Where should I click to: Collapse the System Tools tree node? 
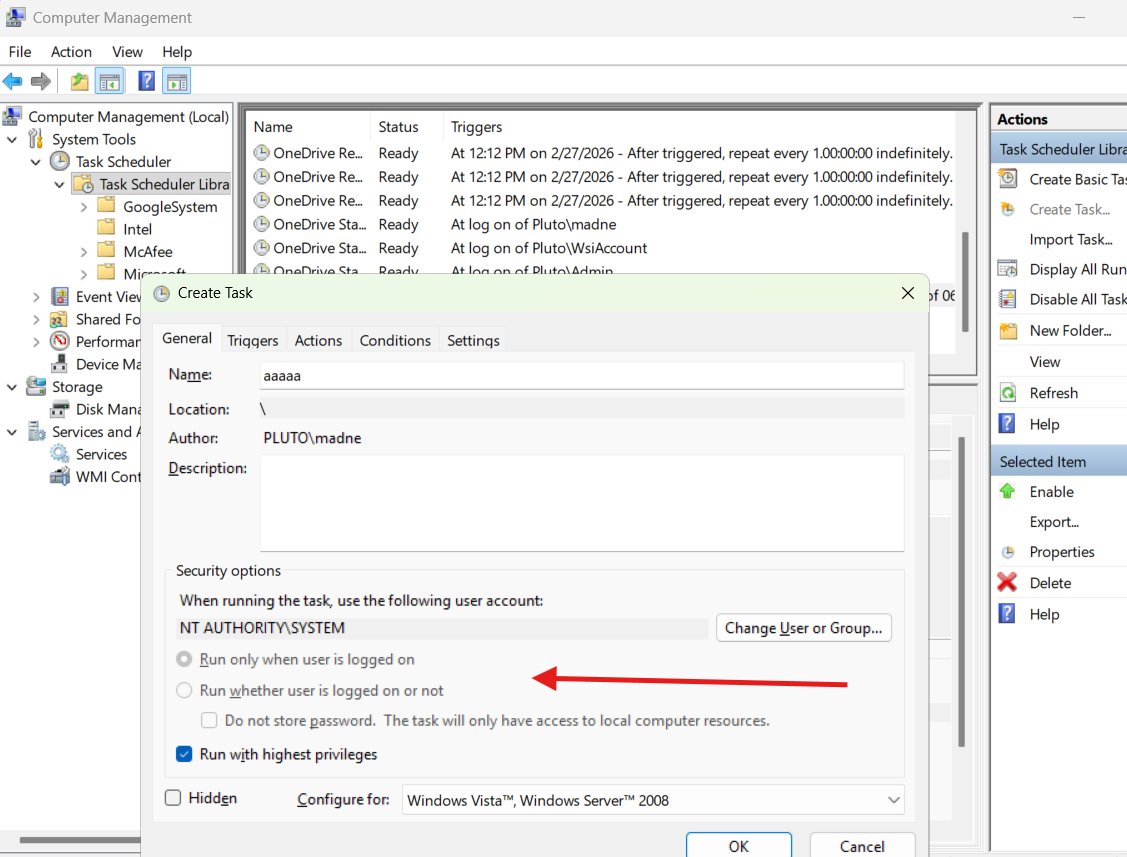12,139
